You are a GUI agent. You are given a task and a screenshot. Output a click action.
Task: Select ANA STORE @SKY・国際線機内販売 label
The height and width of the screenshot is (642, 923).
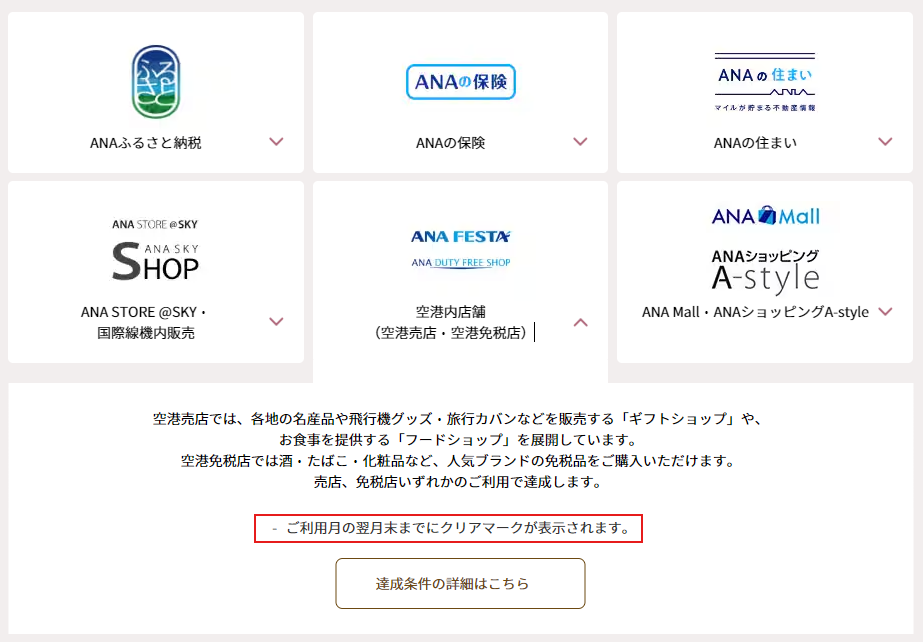[x=145, y=322]
